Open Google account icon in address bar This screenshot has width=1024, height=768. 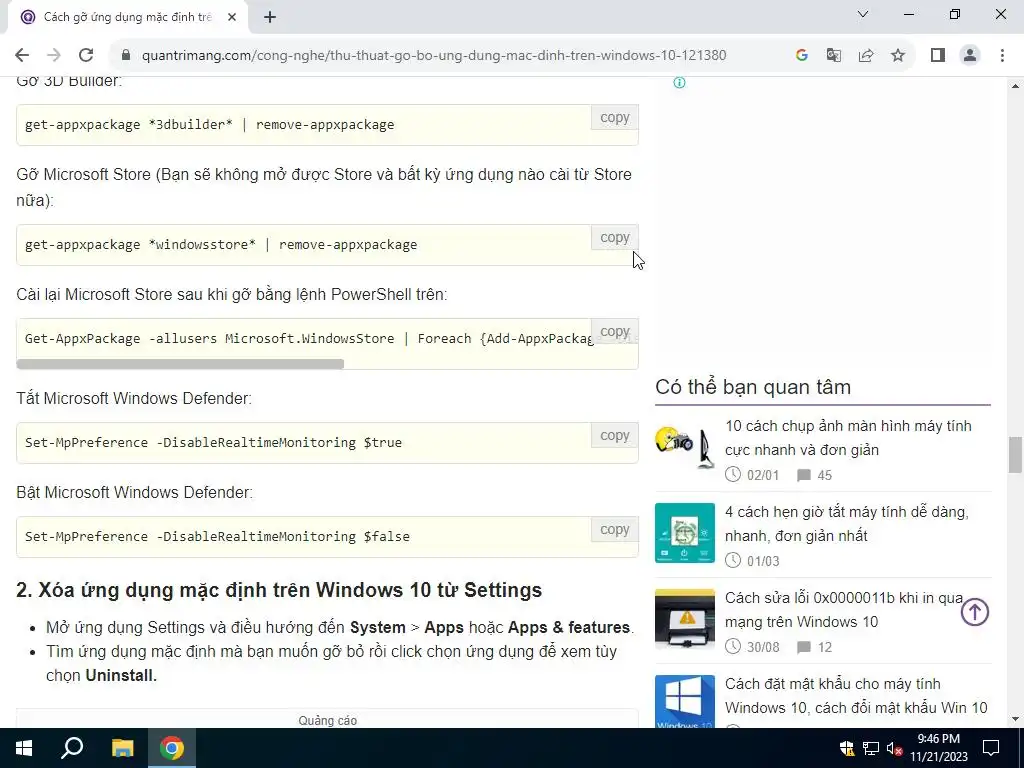pos(802,55)
